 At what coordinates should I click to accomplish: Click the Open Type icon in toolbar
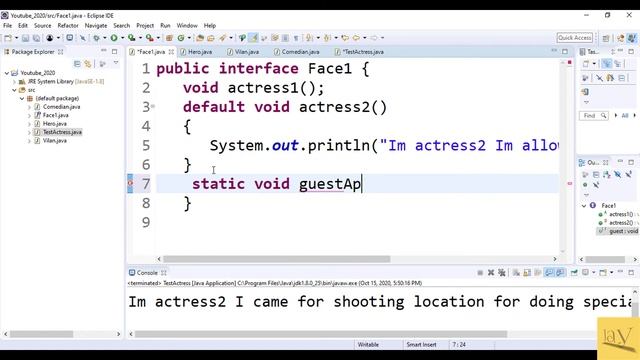pyautogui.click(x=200, y=38)
